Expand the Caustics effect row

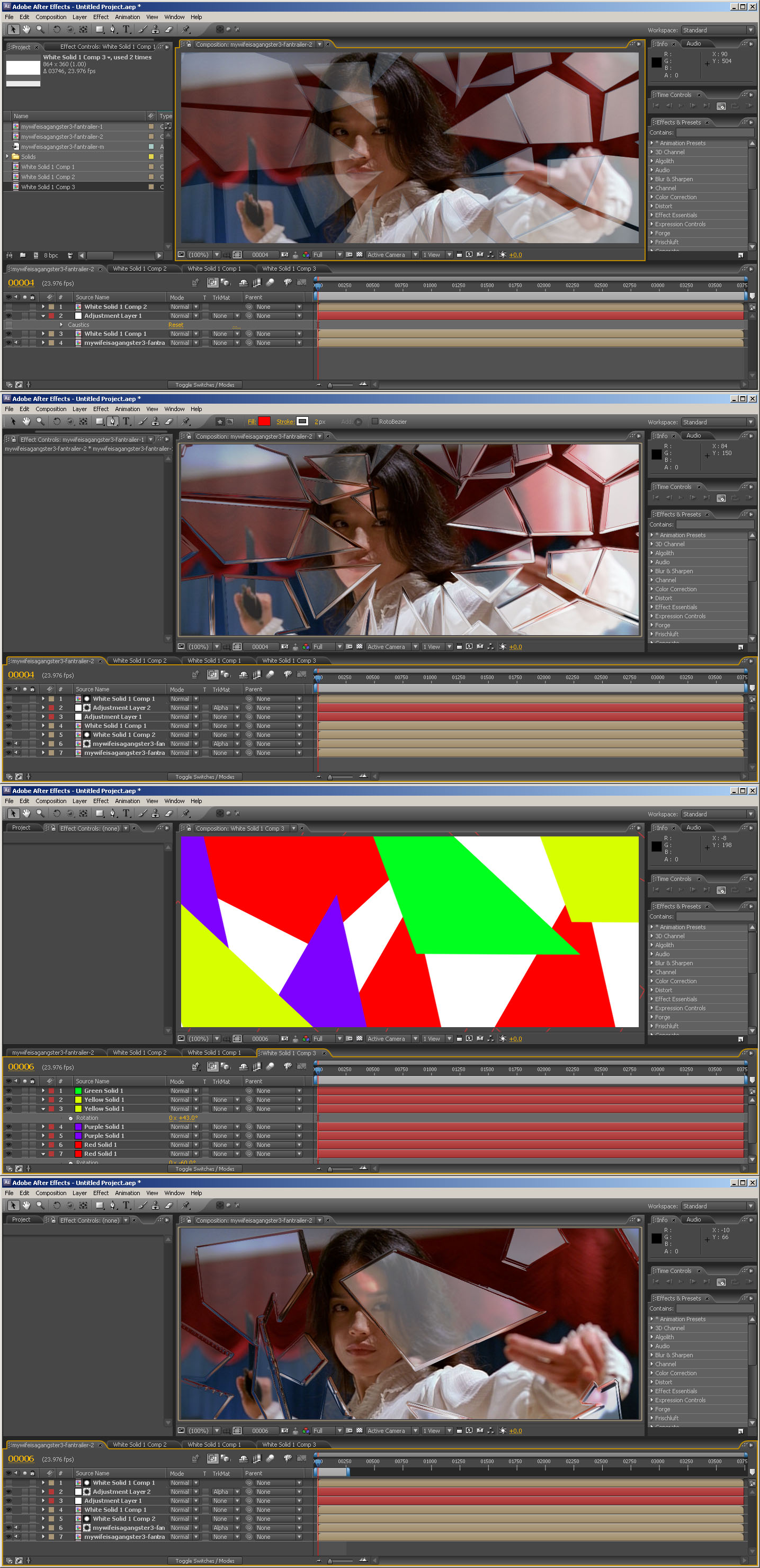(x=61, y=325)
